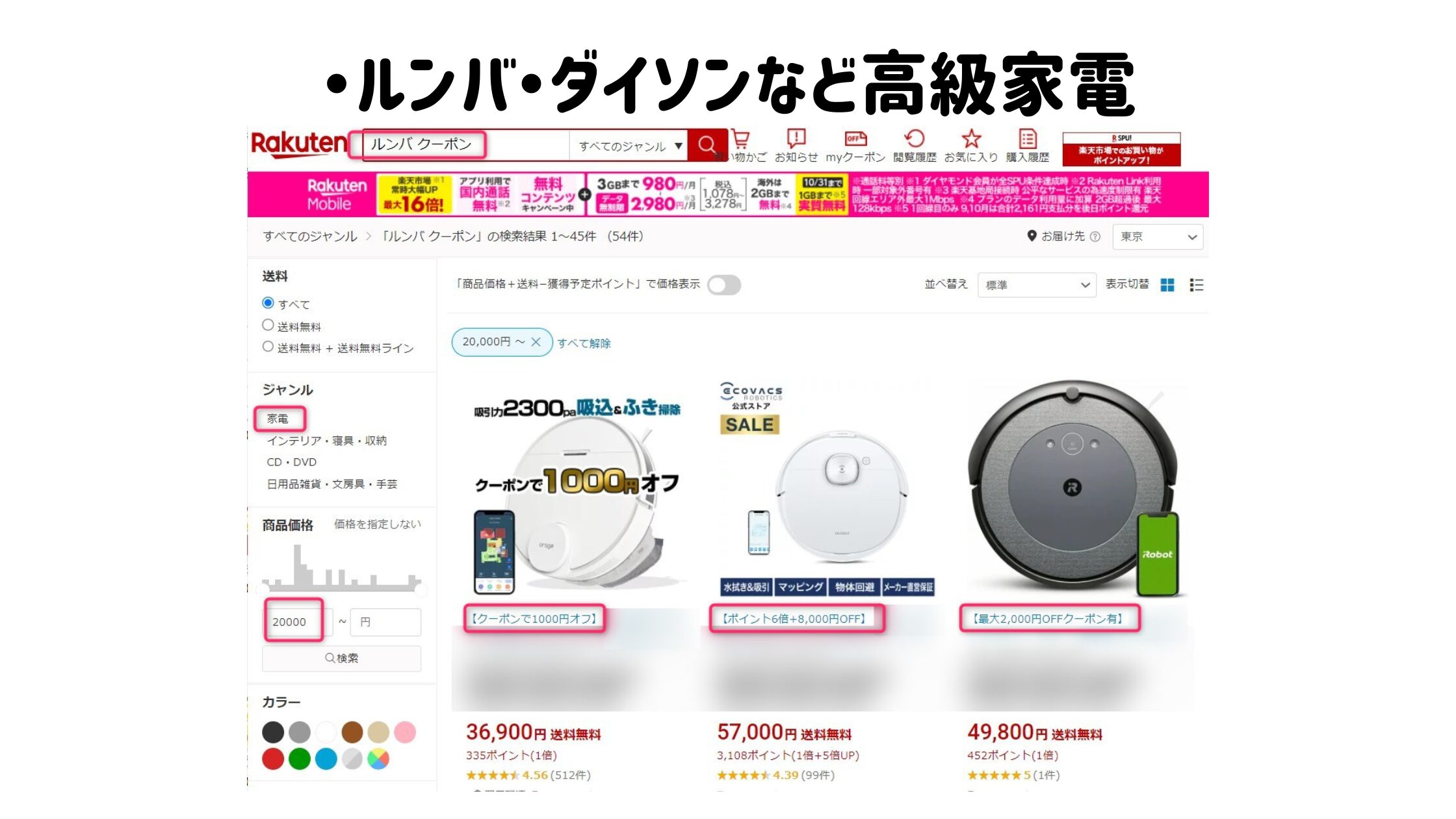The height and width of the screenshot is (819, 1456).
Task: Open the 標準 sort order dropdown
Action: (x=1037, y=285)
